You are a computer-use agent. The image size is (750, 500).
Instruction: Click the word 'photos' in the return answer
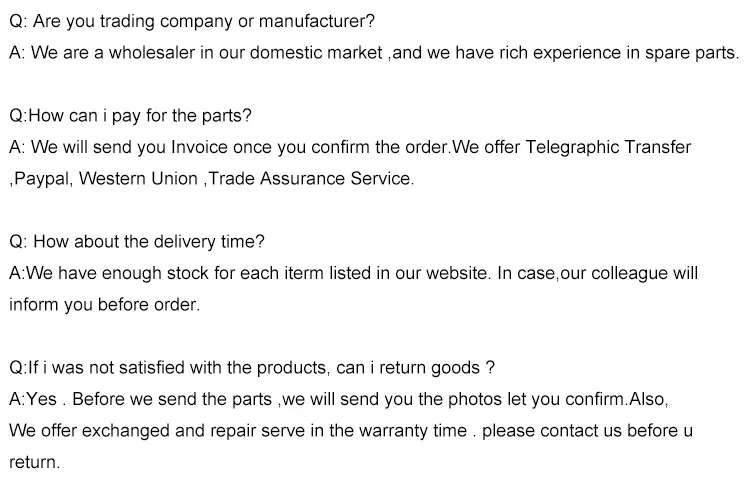tap(474, 400)
